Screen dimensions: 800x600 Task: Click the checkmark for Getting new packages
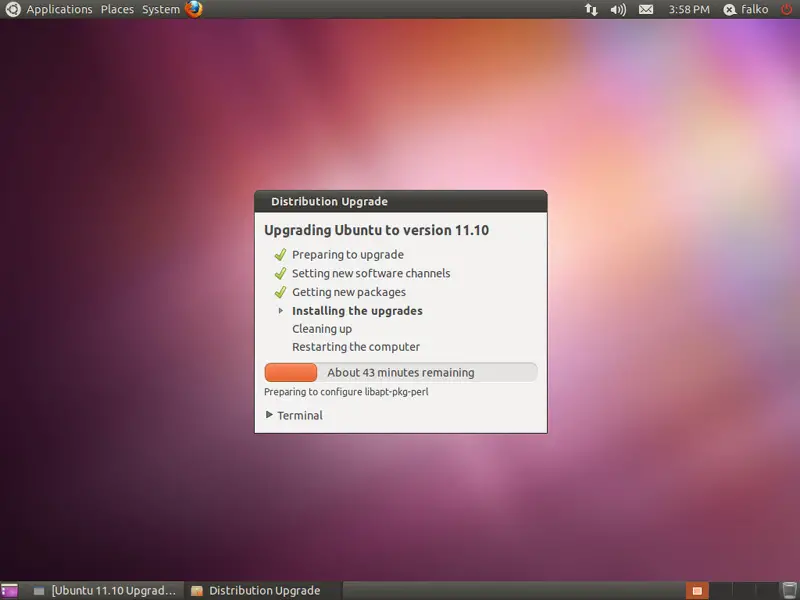pyautogui.click(x=280, y=292)
